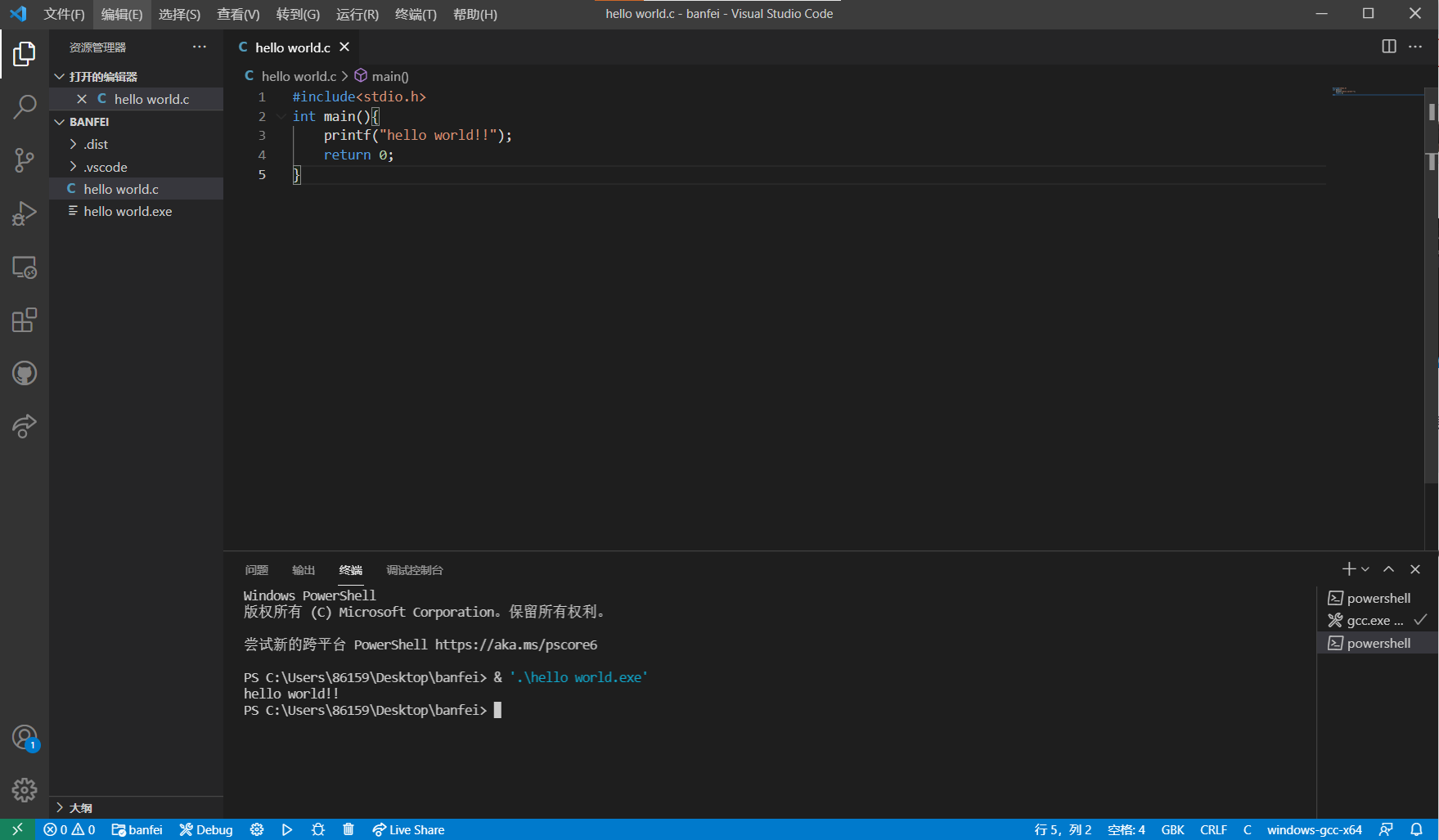Screen dimensions: 1439x840
Task: Click the GitHub icon in the sidebar
Action: point(24,373)
